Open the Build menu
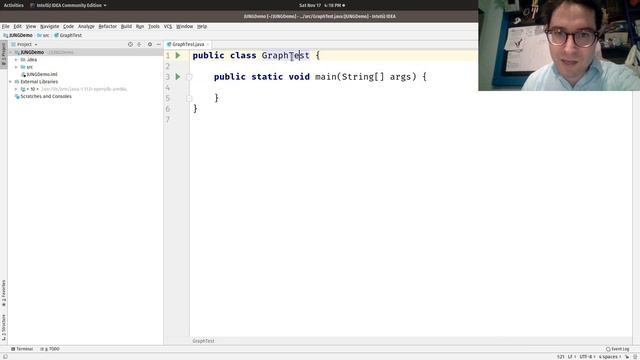 click(126, 26)
